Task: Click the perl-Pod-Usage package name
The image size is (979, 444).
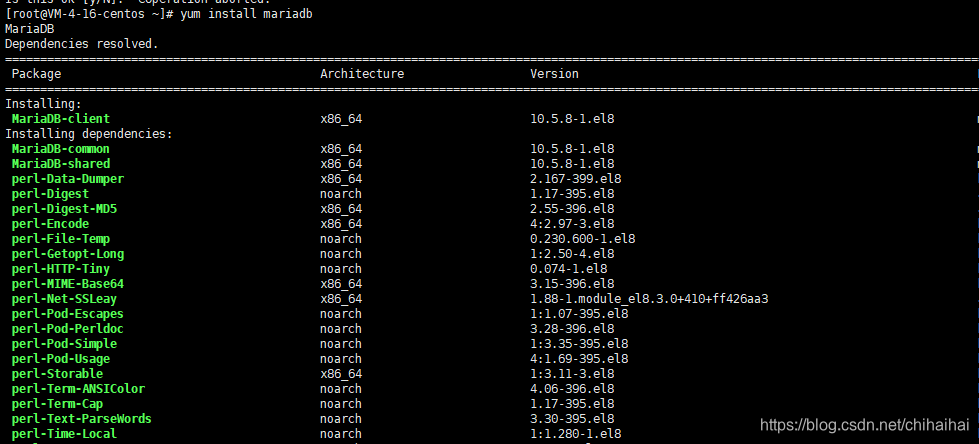Action: (x=61, y=358)
